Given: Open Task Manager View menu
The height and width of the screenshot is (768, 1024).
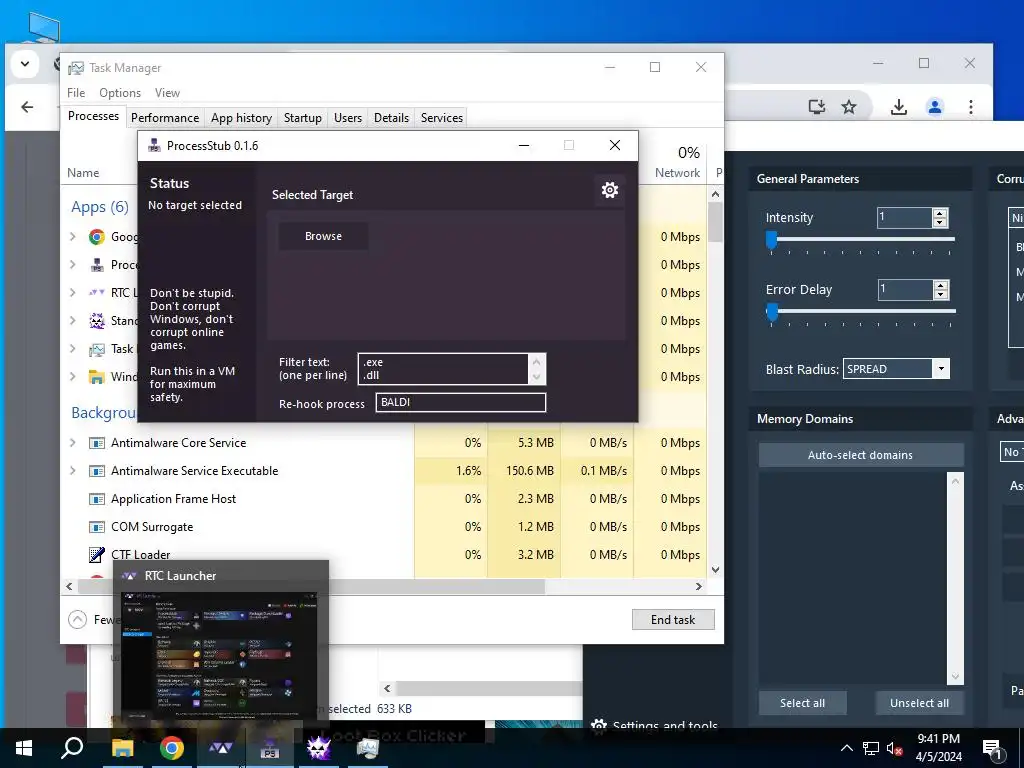Looking at the screenshot, I should [x=167, y=93].
